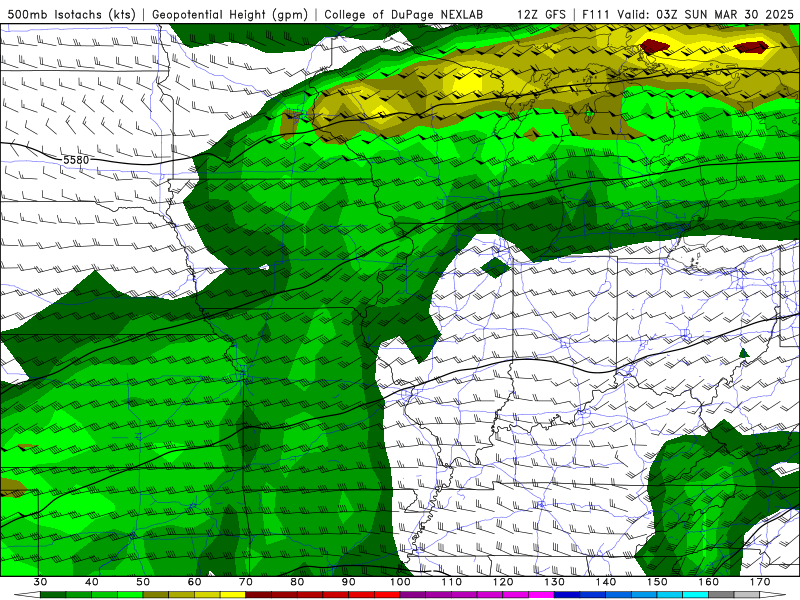Image resolution: width=800 pixels, height=600 pixels.
Task: Click the maroon 70-75 kt swatch
Action: [x=259, y=594]
